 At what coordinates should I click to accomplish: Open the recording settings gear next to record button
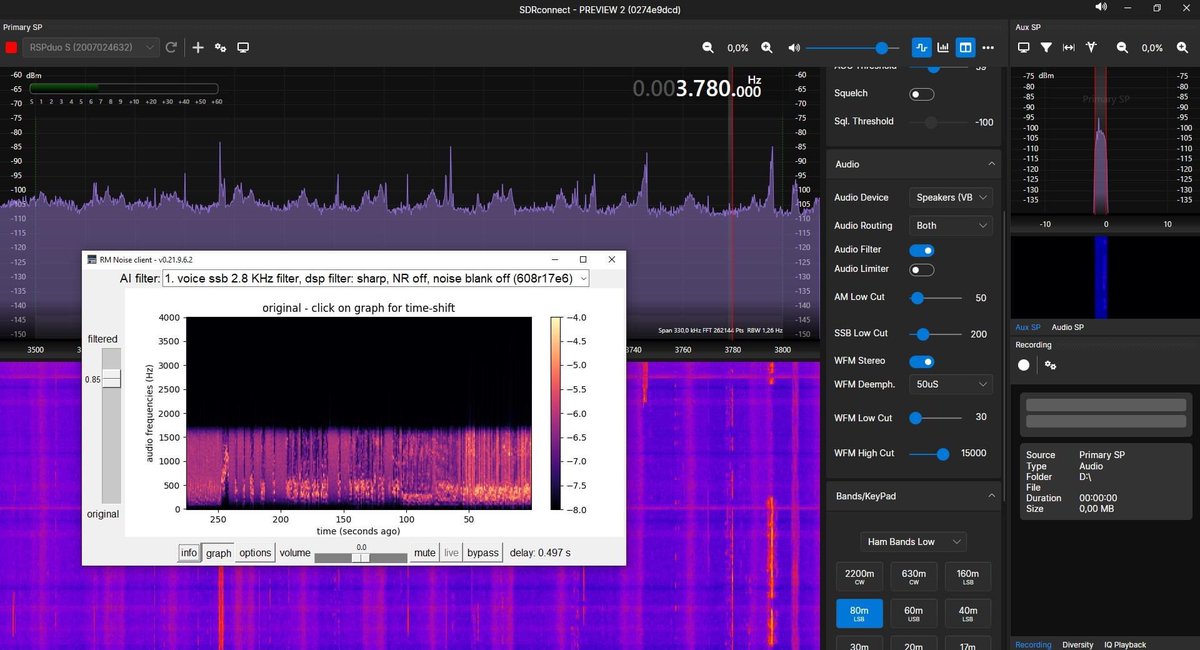pyautogui.click(x=1048, y=365)
